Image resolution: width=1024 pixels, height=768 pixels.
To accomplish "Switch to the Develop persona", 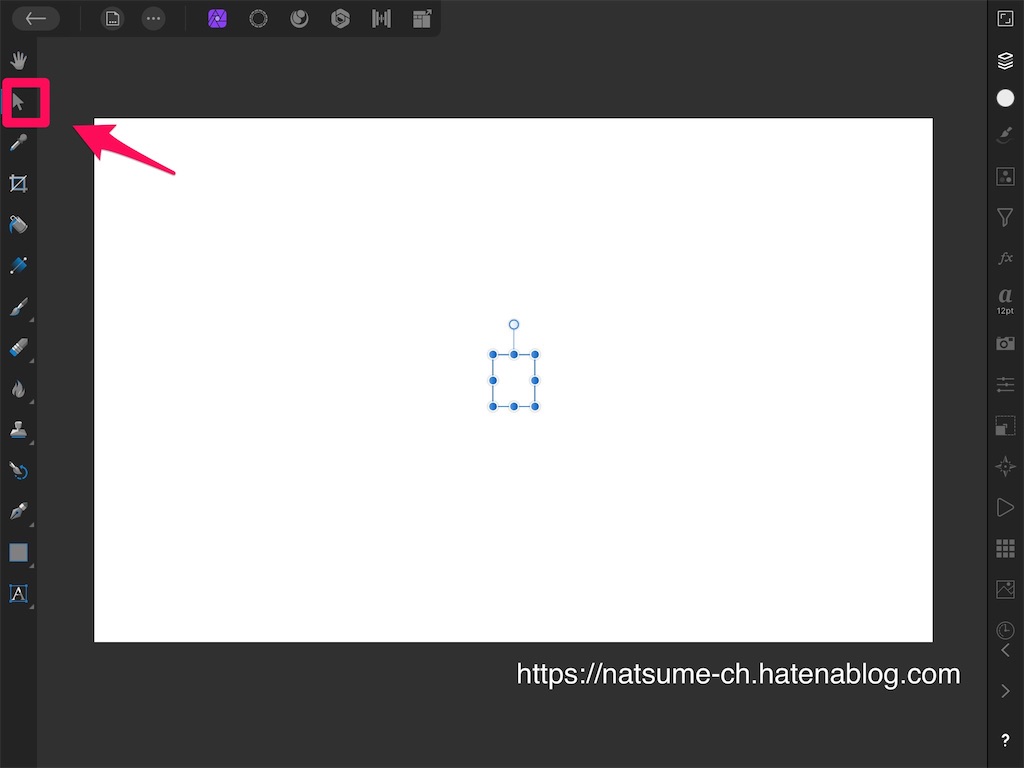I will (340, 18).
